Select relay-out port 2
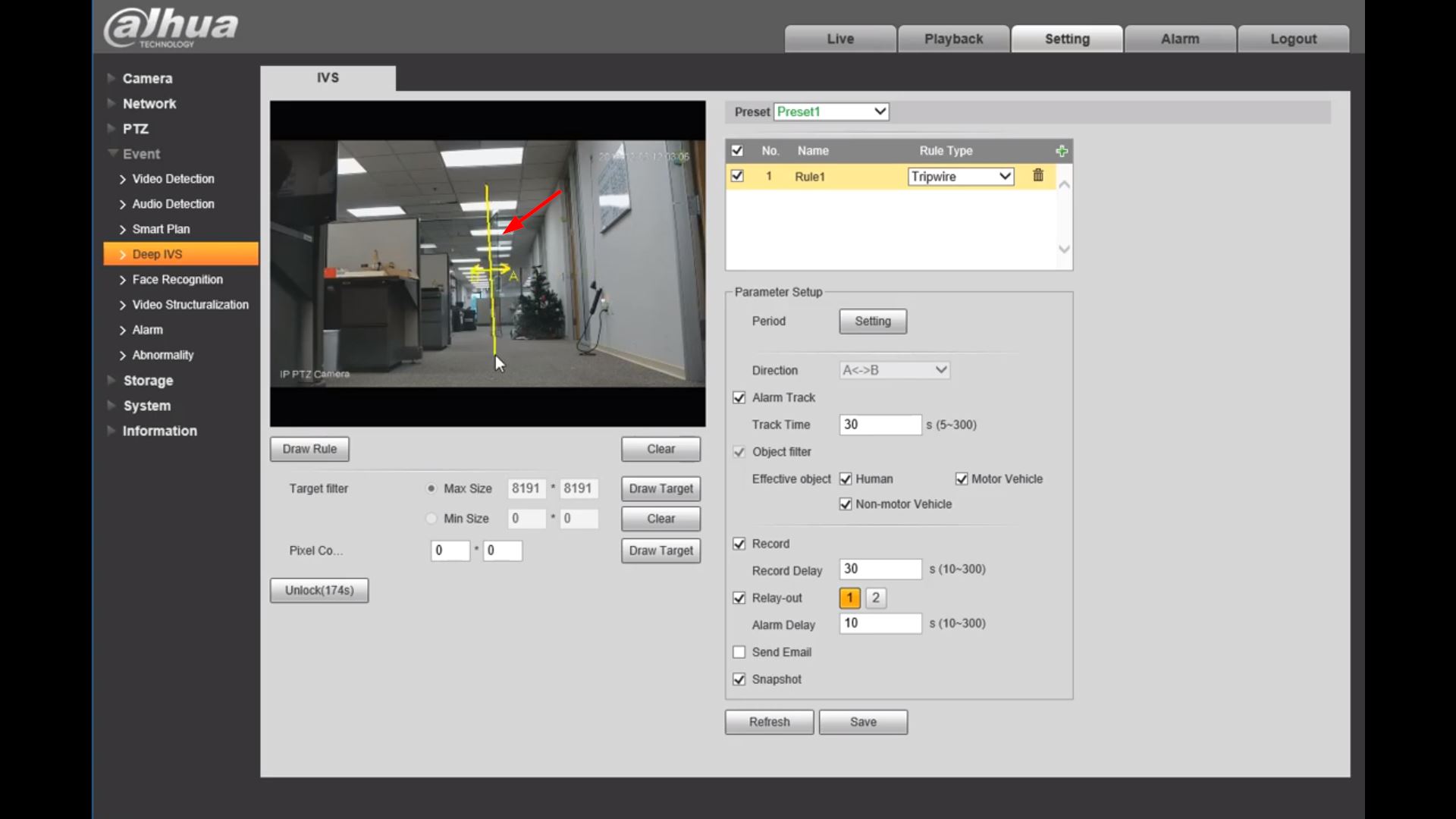This screenshot has height=819, width=1456. coord(876,598)
